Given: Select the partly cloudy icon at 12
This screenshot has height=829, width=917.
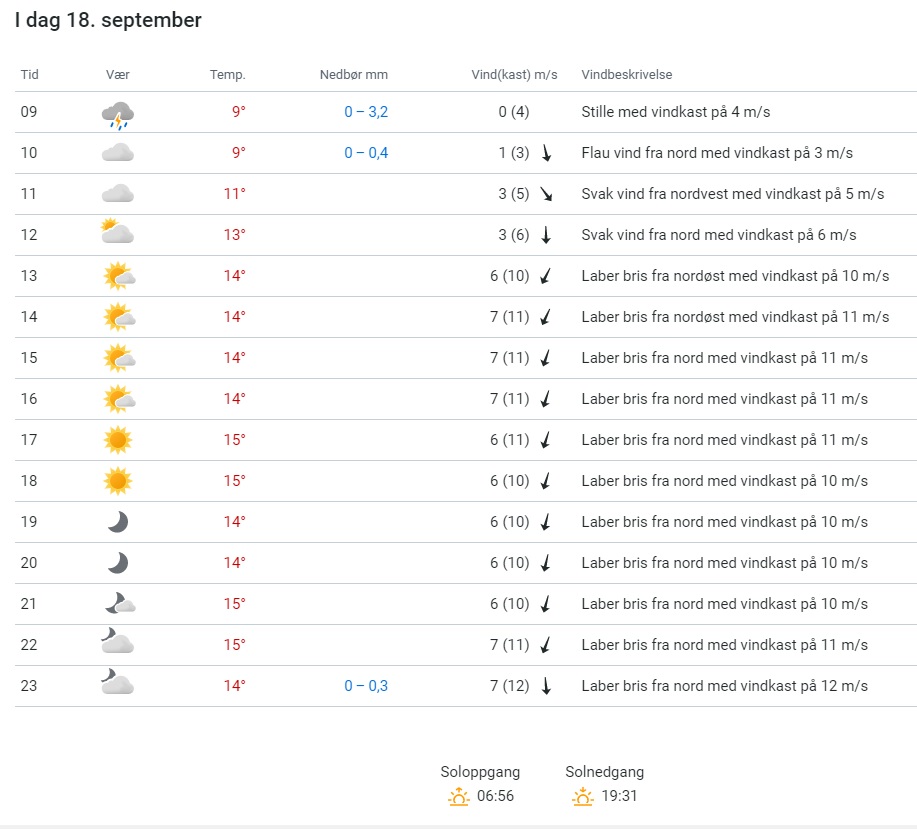Looking at the screenshot, I should point(117,233).
